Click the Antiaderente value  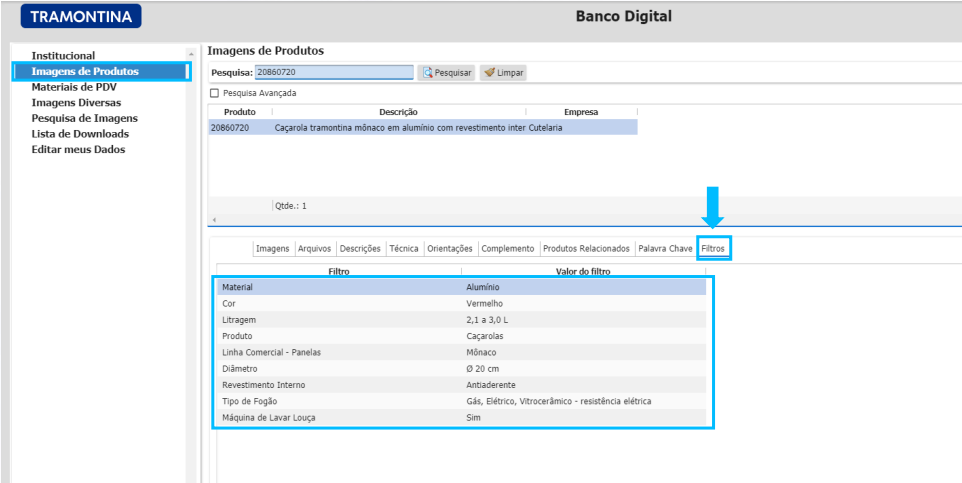point(491,385)
